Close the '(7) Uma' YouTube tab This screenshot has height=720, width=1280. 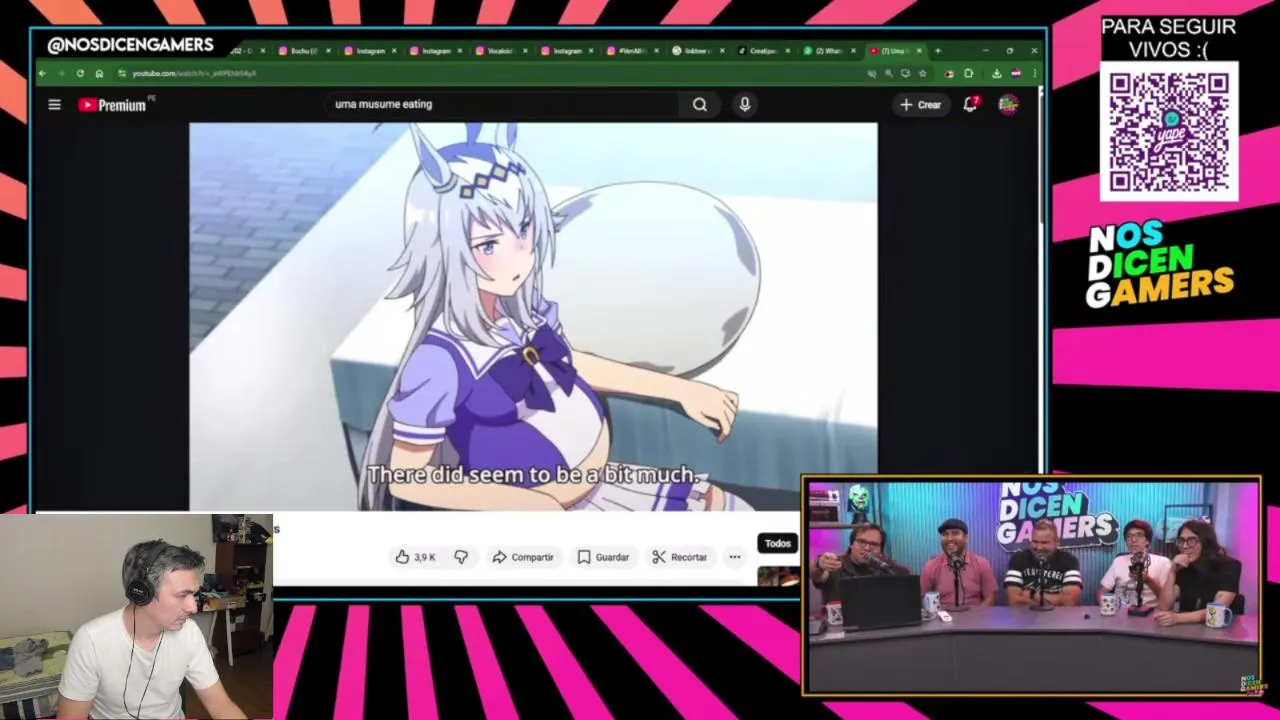pyautogui.click(x=919, y=51)
